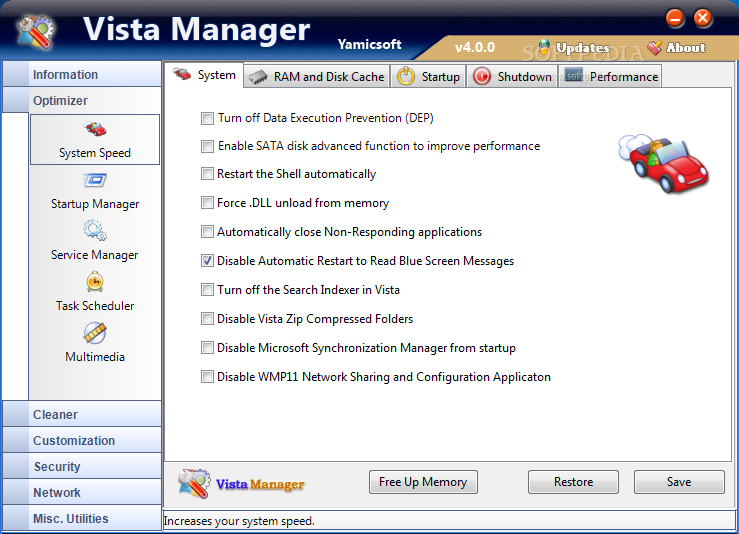Open the Performance tab
Image resolution: width=739 pixels, height=534 pixels.
click(610, 76)
